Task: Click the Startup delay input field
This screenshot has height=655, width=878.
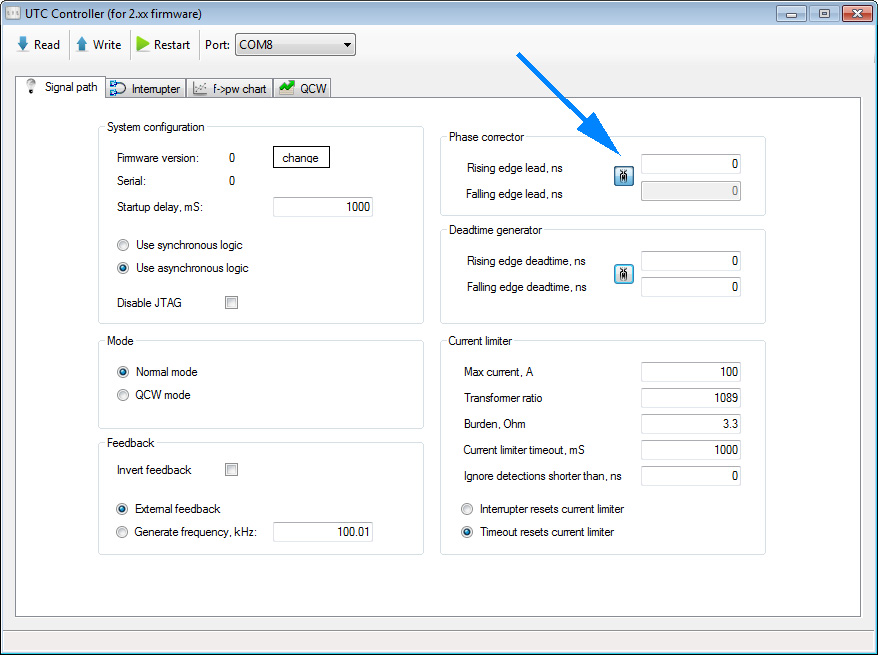Action: point(322,207)
